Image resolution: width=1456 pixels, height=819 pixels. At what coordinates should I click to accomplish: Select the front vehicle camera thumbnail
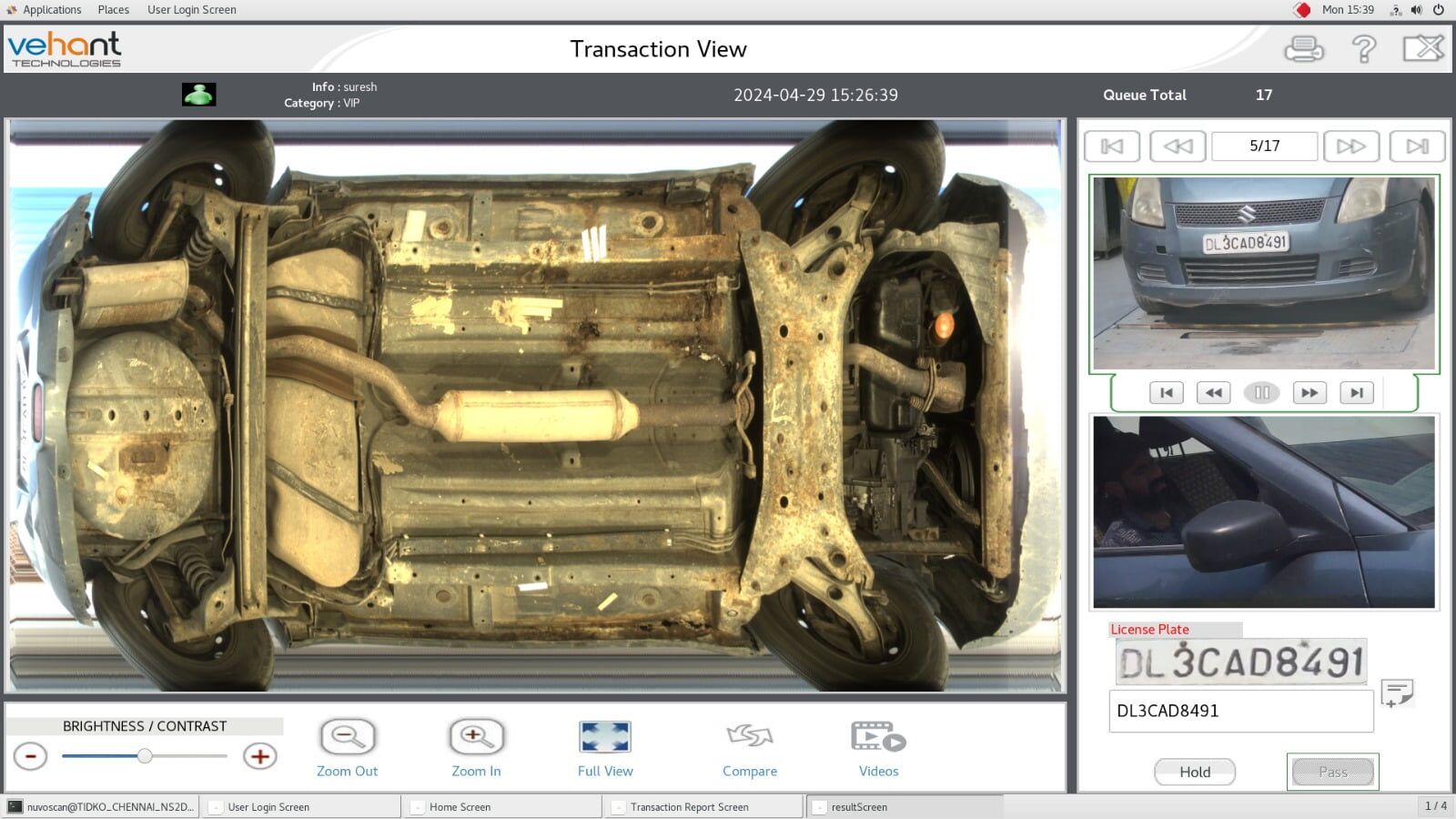pos(1263,270)
